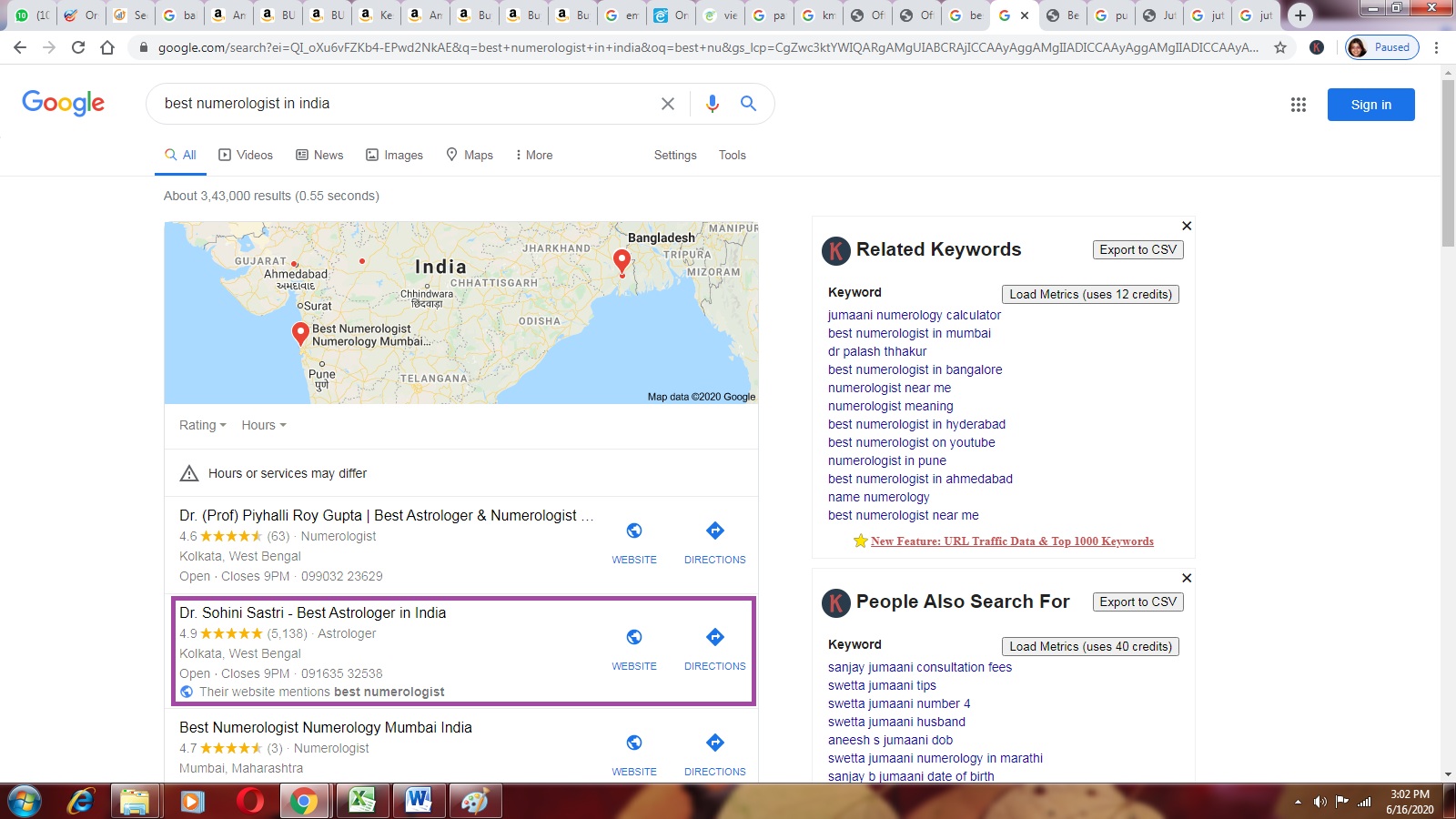
Task: Open Opera browser from taskbar
Action: point(248,802)
